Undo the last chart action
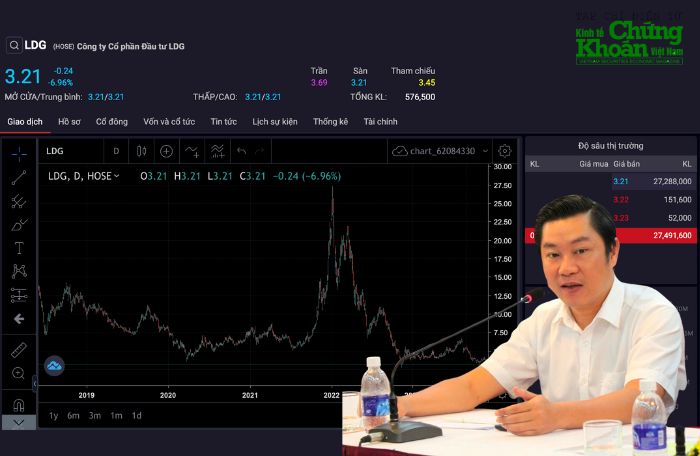The image size is (700, 456). [x=242, y=151]
